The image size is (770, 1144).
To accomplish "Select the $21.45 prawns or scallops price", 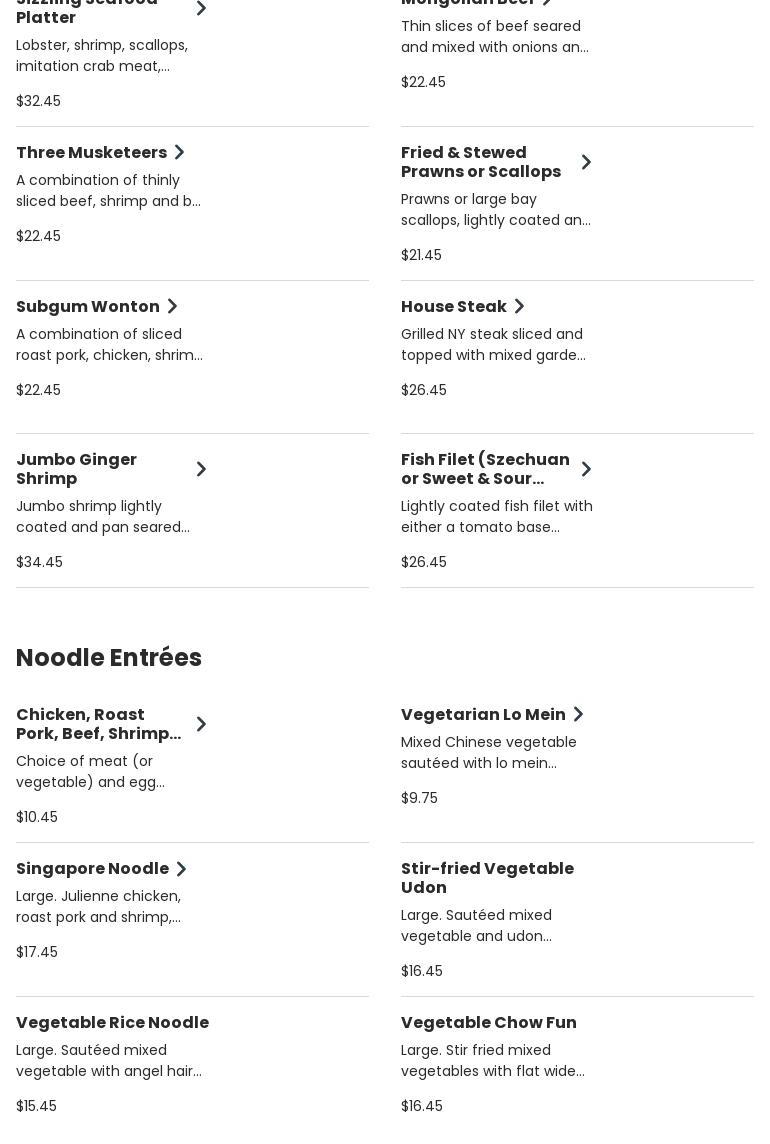I will [x=421, y=255].
